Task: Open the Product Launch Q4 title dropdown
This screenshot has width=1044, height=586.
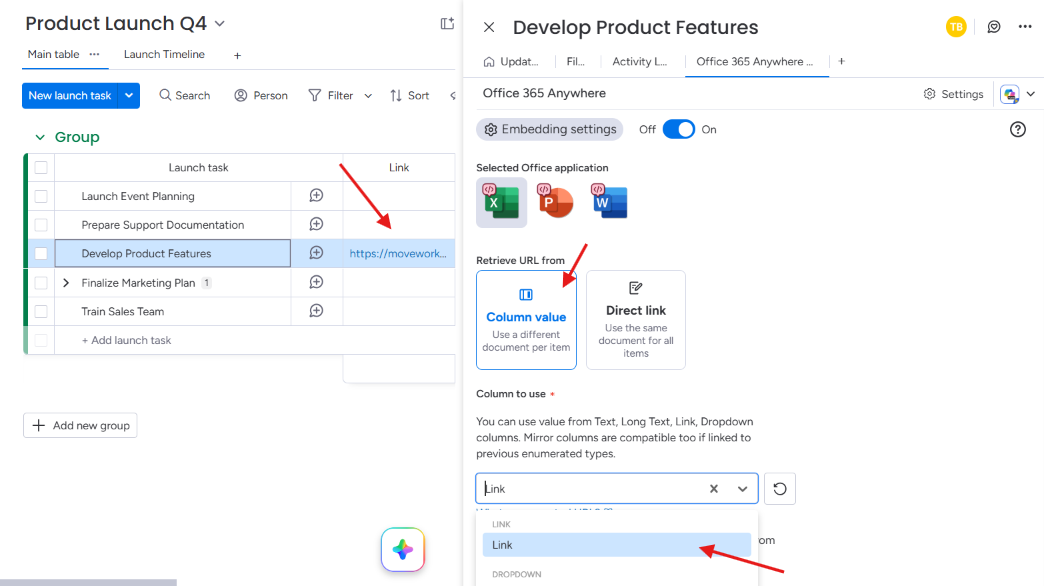Action: click(x=220, y=24)
